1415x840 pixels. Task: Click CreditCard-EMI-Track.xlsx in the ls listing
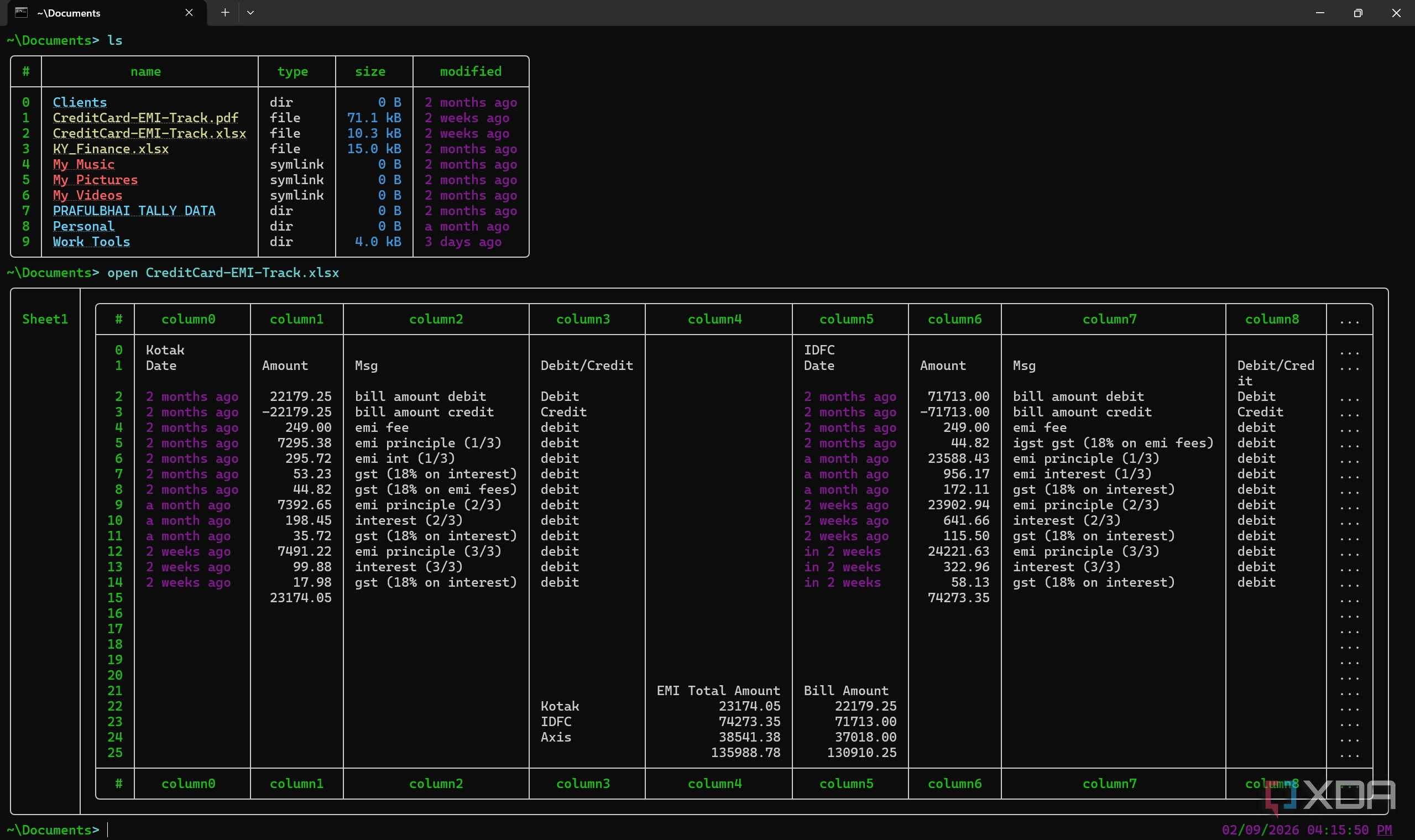[149, 133]
